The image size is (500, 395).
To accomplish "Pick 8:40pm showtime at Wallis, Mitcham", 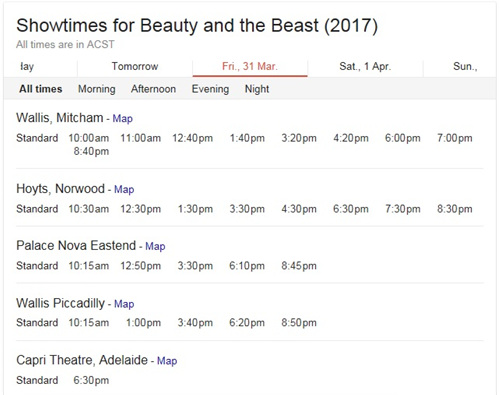I will click(x=91, y=151).
